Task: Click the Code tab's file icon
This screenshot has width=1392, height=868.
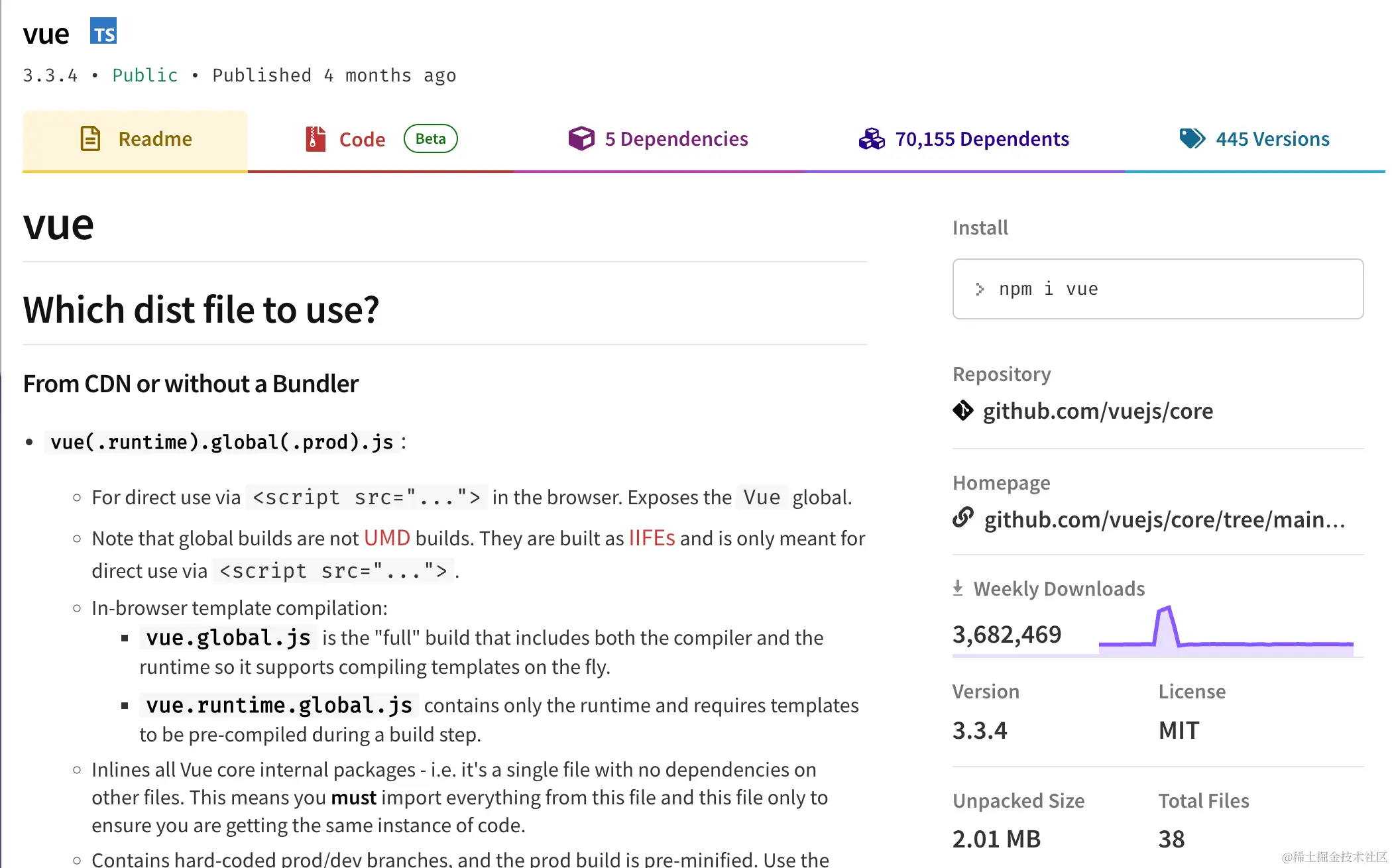Action: [315, 138]
